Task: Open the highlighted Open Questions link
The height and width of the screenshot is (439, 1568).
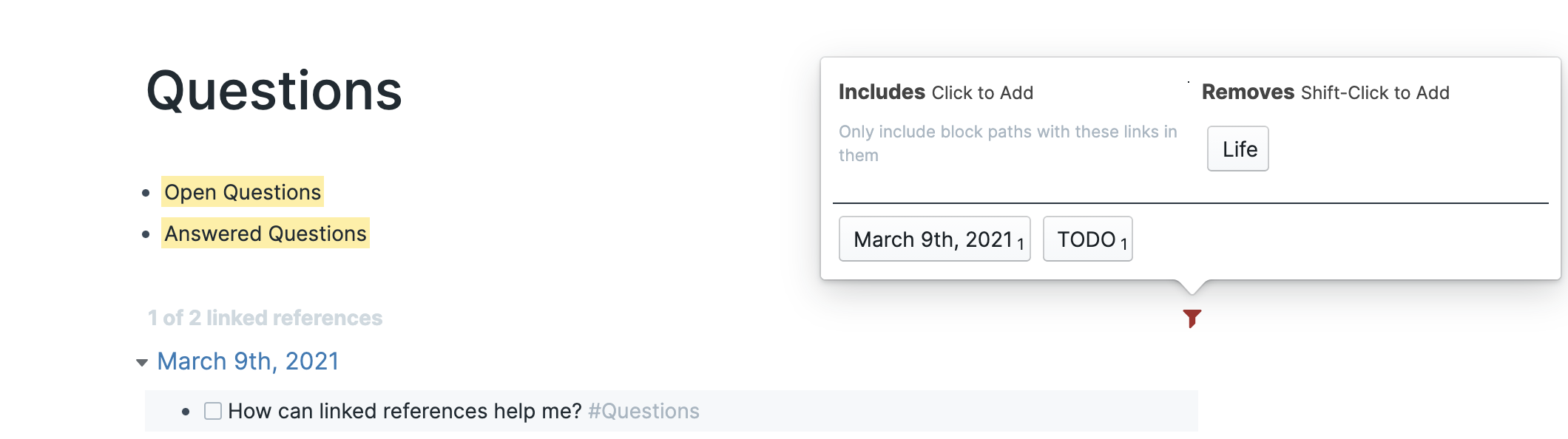Action: pyautogui.click(x=241, y=191)
